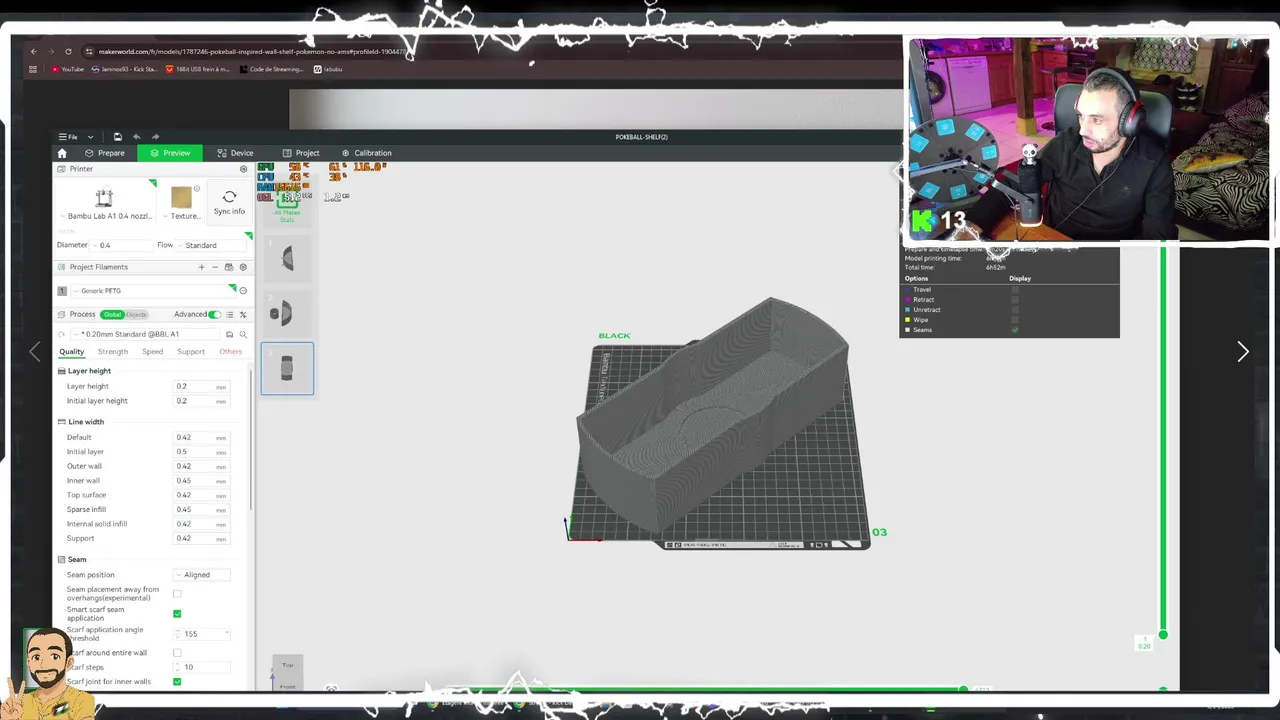Viewport: 1280px width, 720px height.
Task: Go to next image with right chevron arrow
Action: 1243,351
